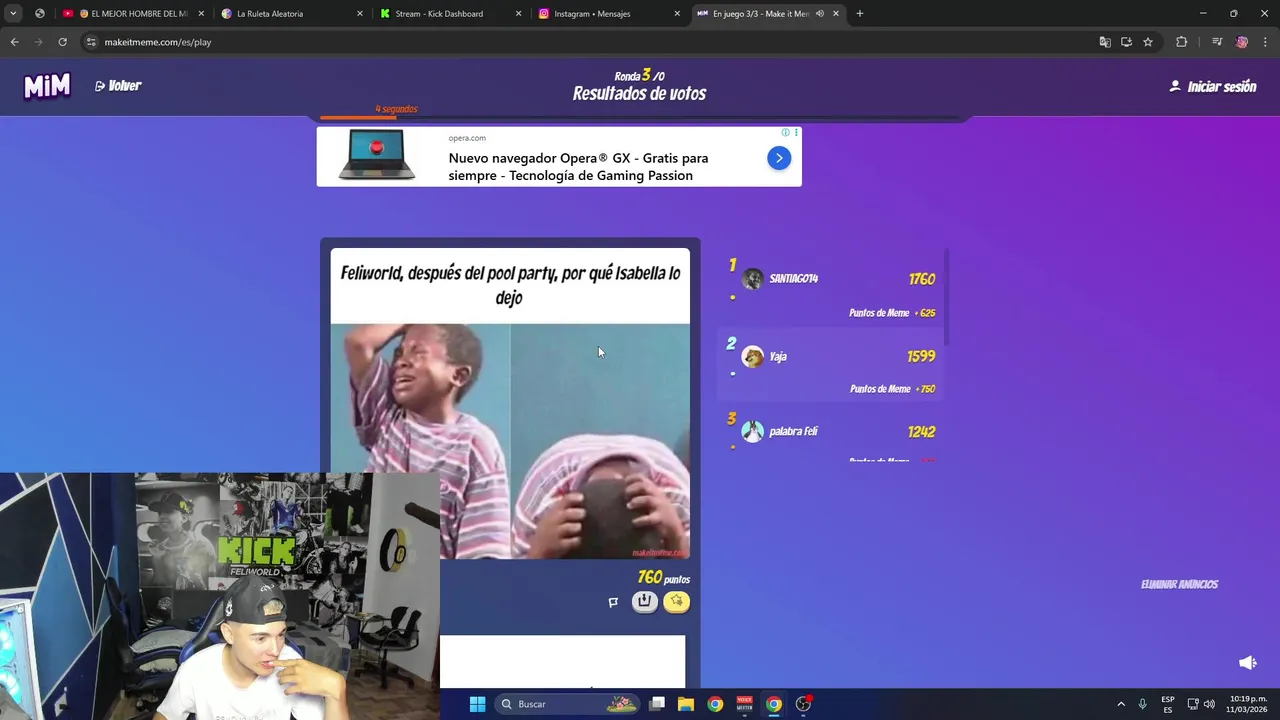
Task: Click the orange round timer progress bar
Action: (x=358, y=117)
